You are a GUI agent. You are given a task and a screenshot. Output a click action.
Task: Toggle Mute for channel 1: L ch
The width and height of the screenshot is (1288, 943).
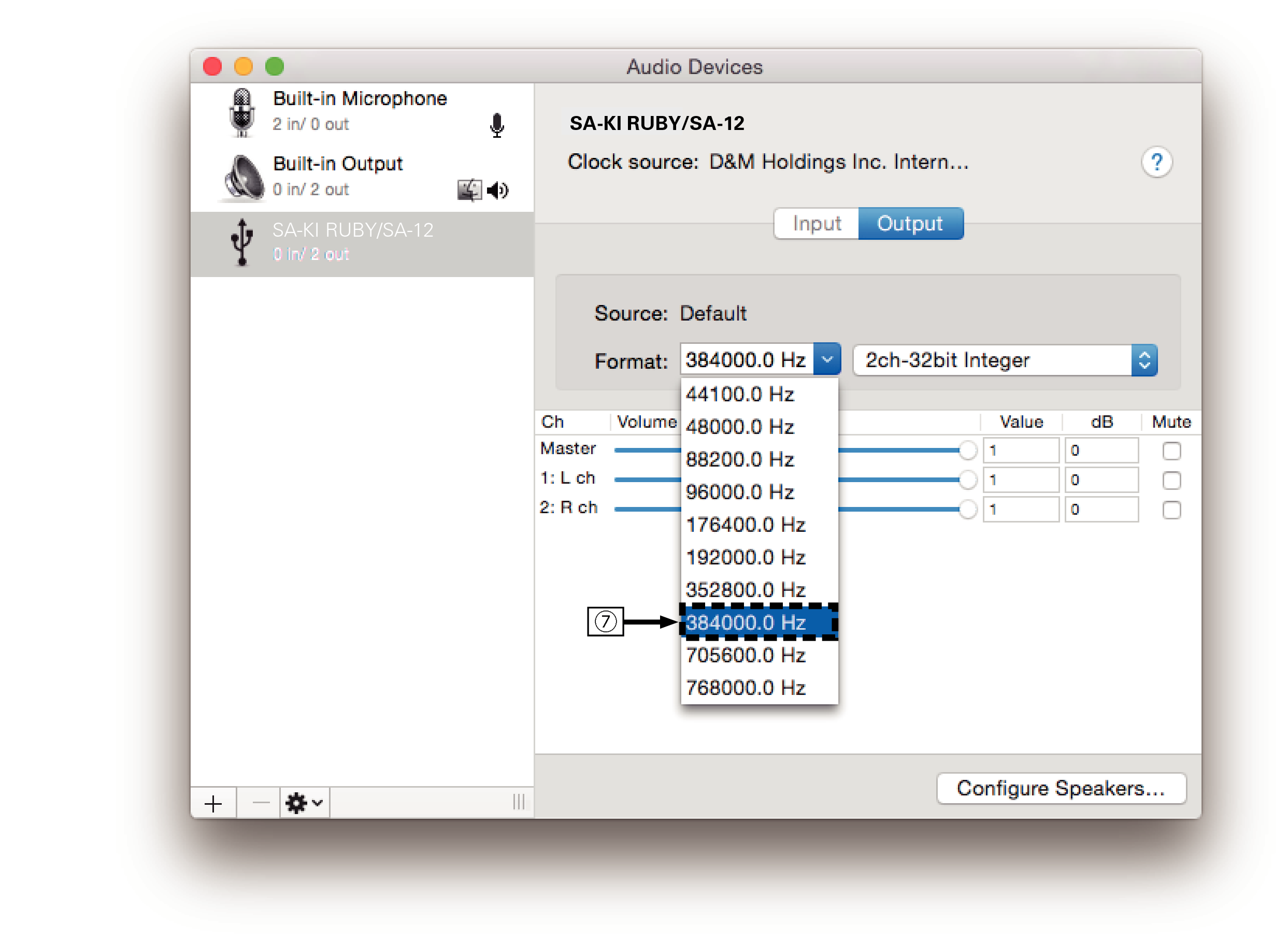pos(1171,480)
